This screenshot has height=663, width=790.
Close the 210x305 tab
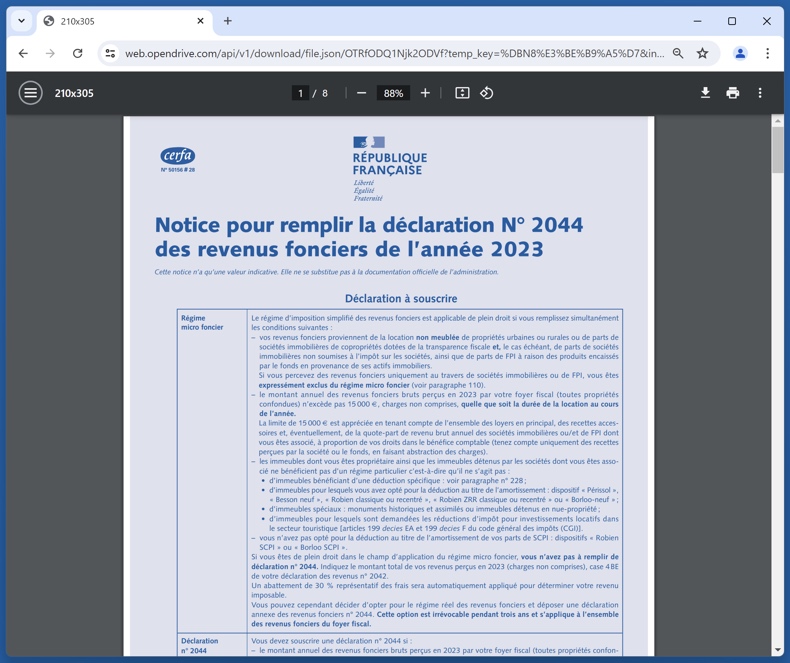click(x=201, y=21)
